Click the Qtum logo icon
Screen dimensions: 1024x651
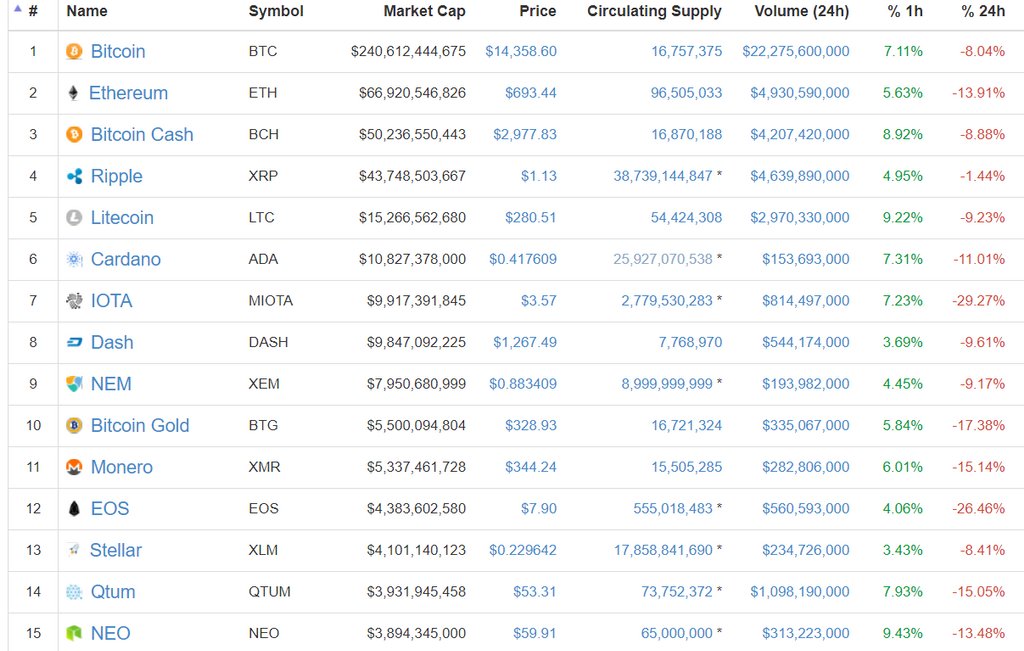[x=74, y=592]
